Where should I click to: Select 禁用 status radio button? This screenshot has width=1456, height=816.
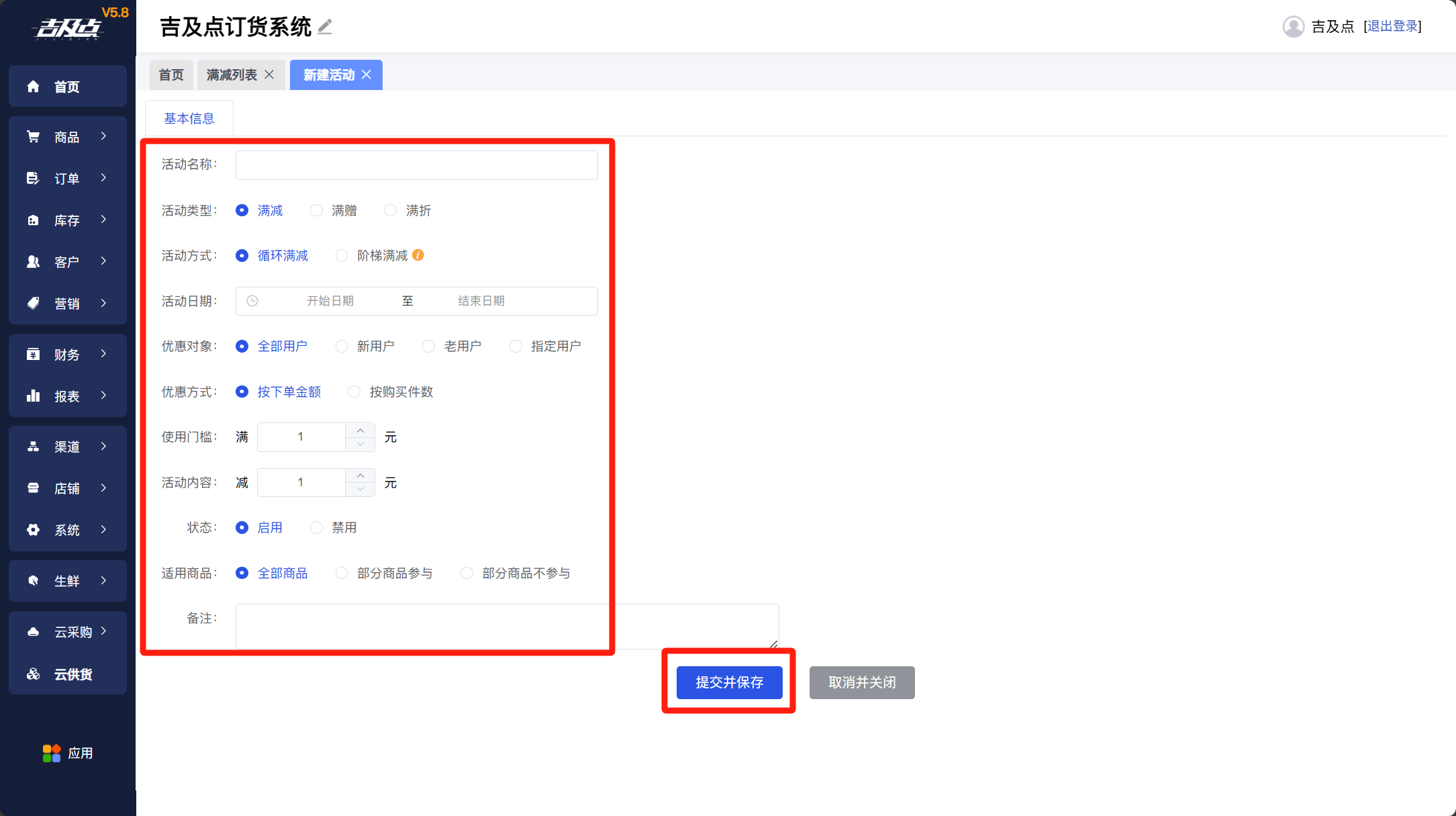tap(316, 528)
